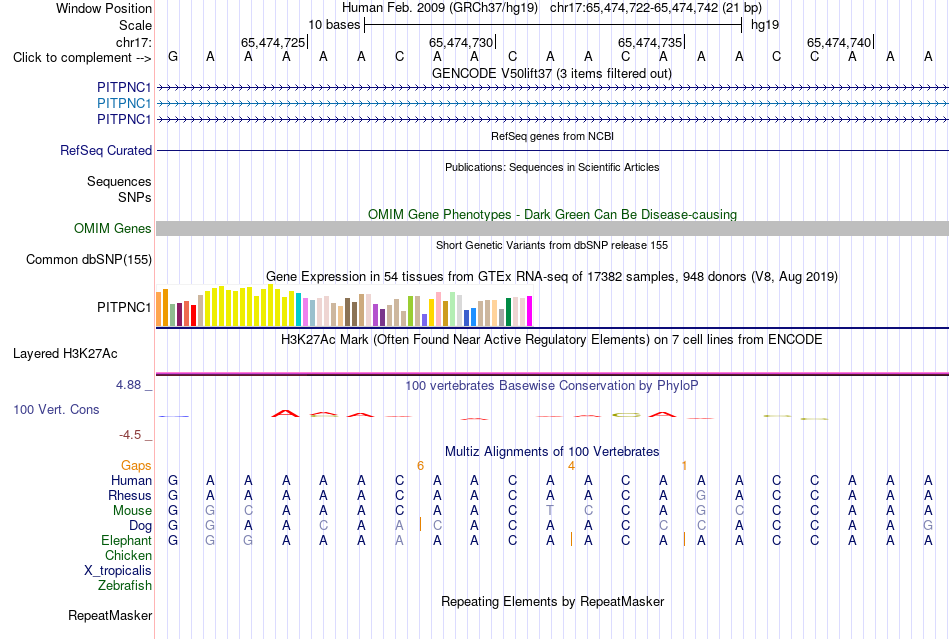Click the 'GENCODE V50lift37 (3 items filtered out)' title
Screen dimensions: 950x639
tap(552, 73)
